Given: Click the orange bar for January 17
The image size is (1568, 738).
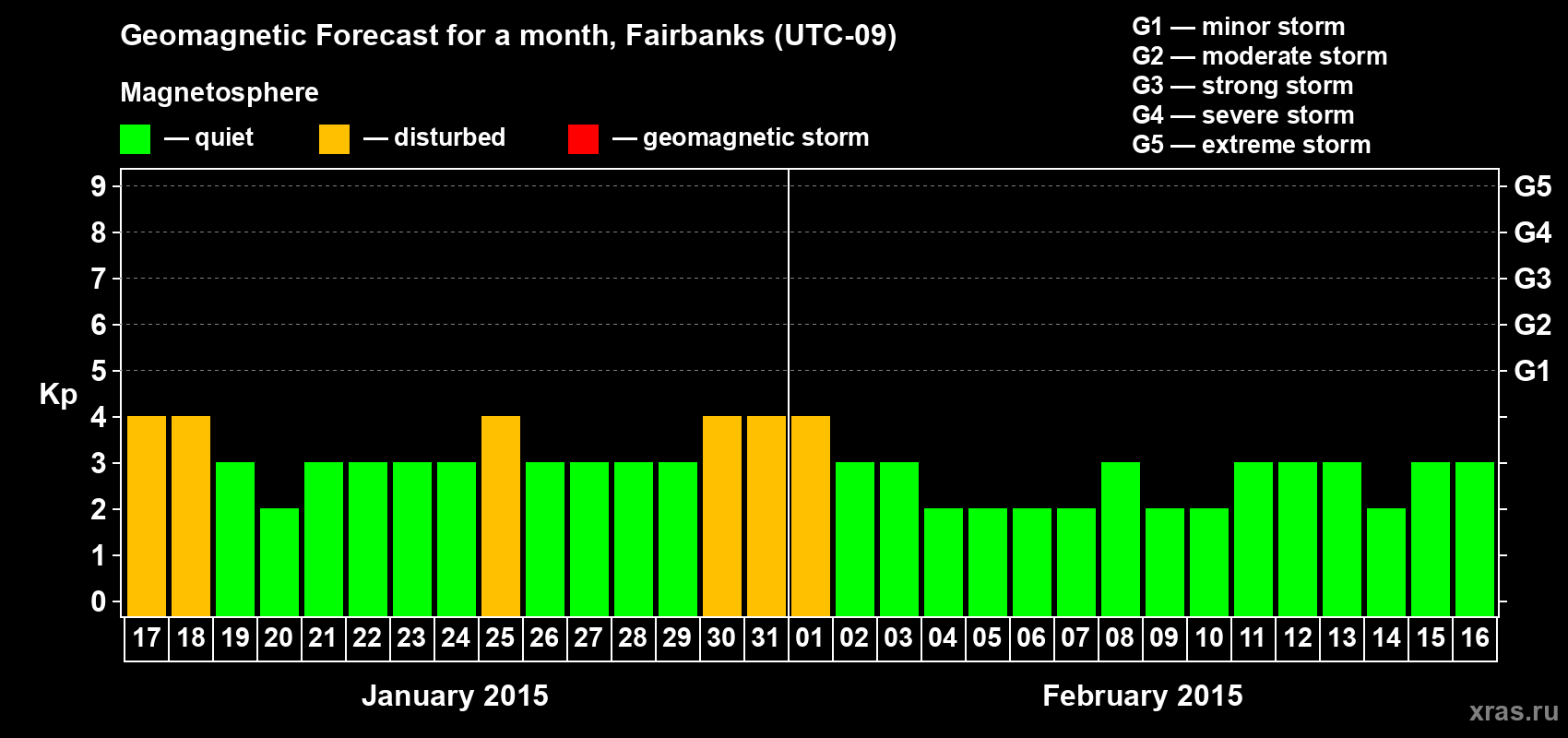Looking at the screenshot, I should [x=147, y=517].
